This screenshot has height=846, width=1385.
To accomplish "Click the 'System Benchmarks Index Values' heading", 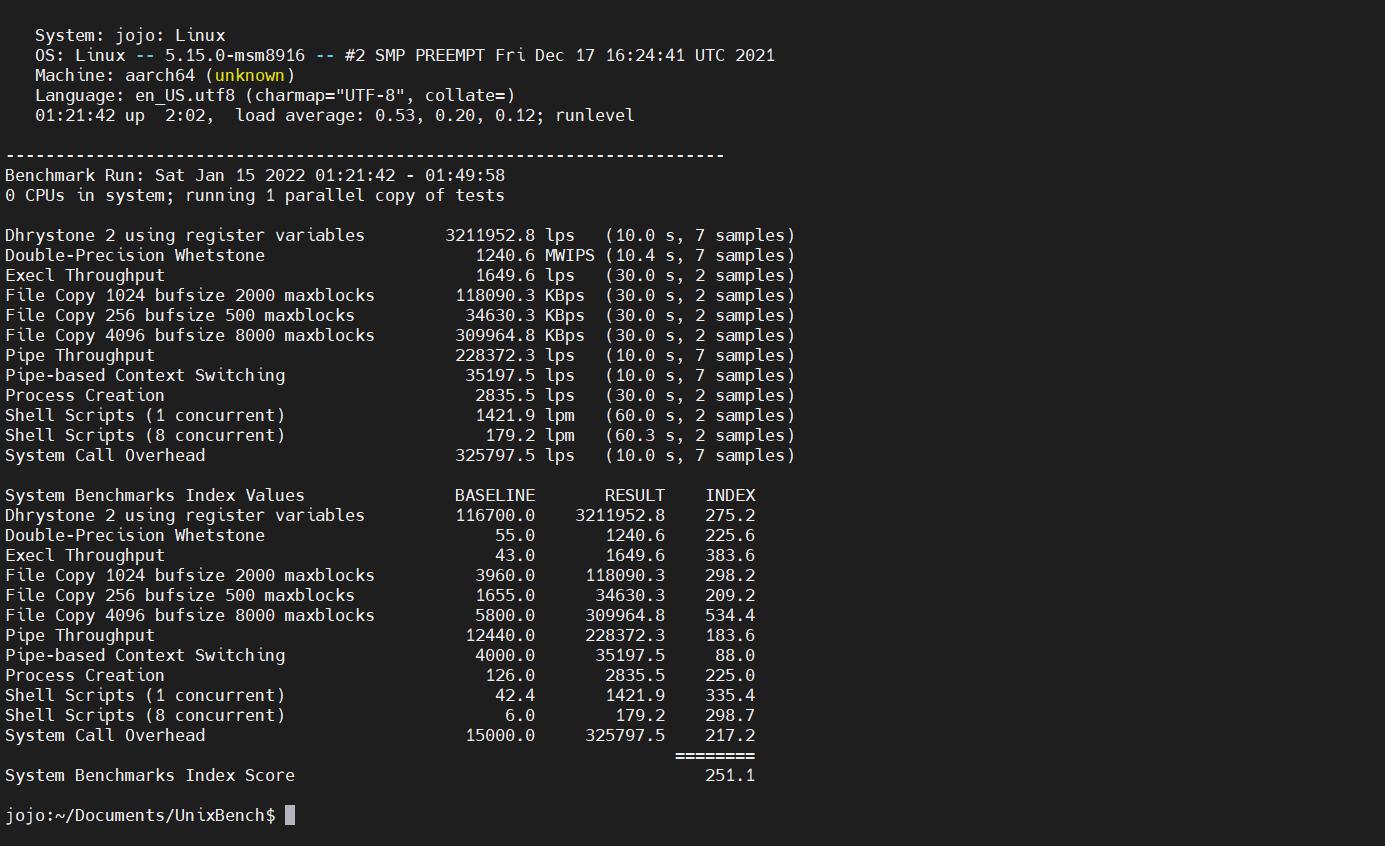I will click(155, 495).
